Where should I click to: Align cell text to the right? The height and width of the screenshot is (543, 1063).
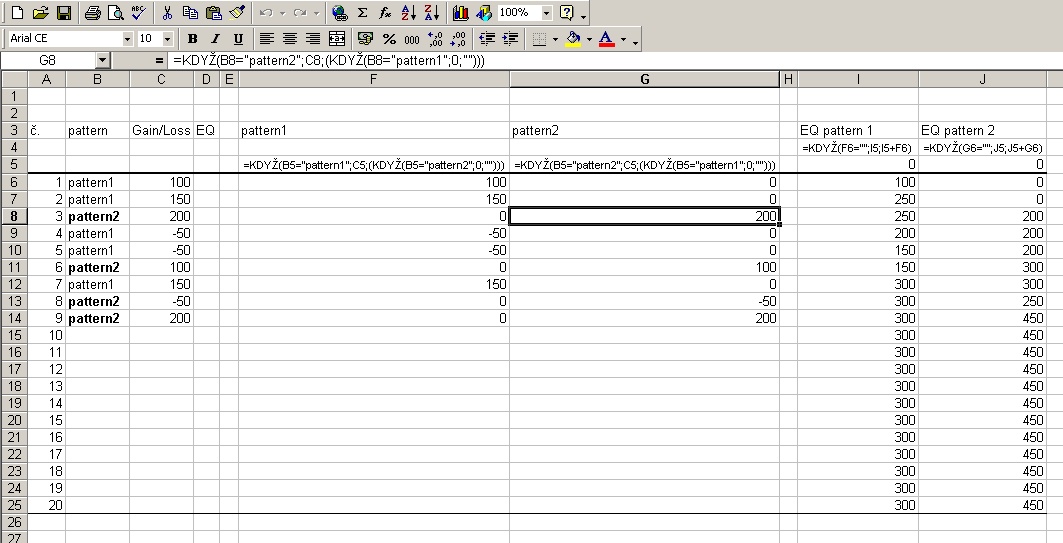click(x=313, y=39)
